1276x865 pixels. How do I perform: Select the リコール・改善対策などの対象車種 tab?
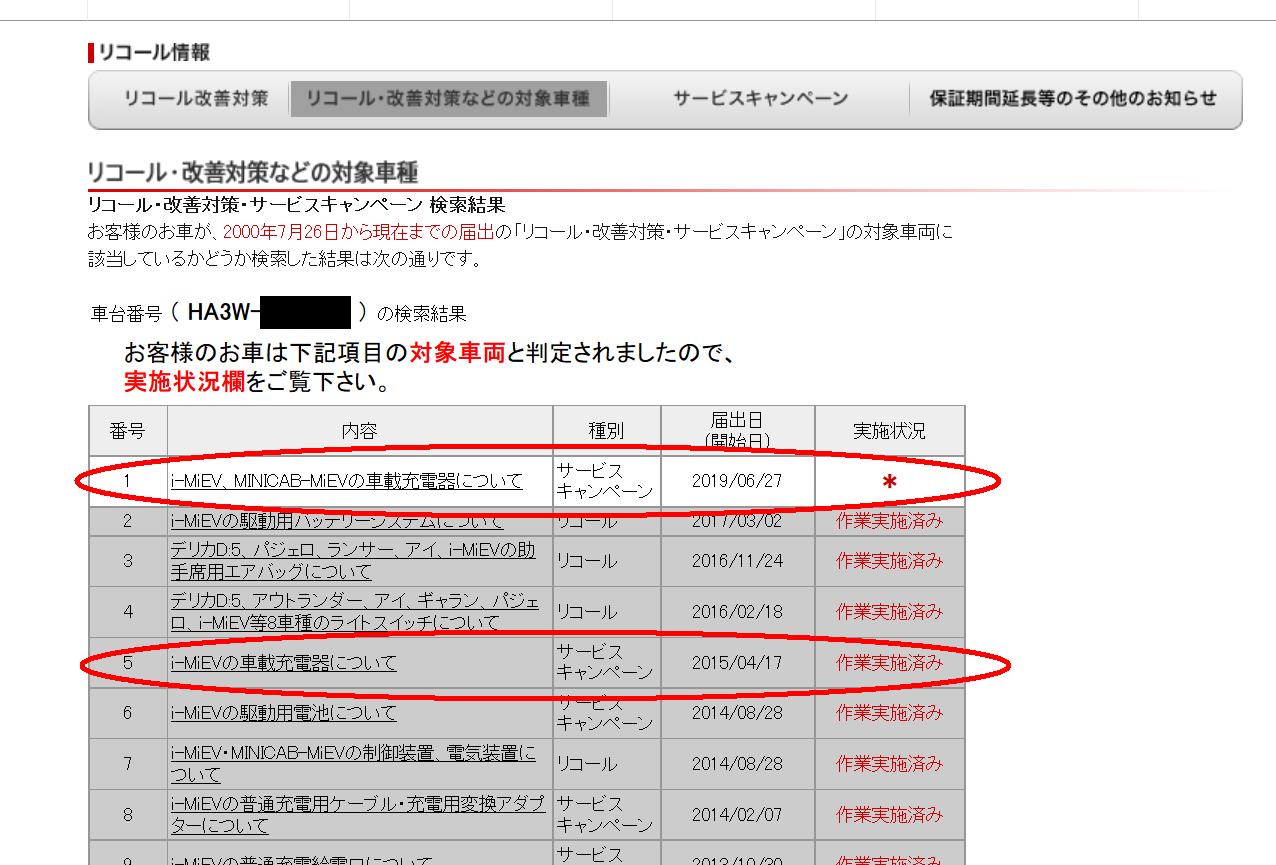tap(448, 99)
